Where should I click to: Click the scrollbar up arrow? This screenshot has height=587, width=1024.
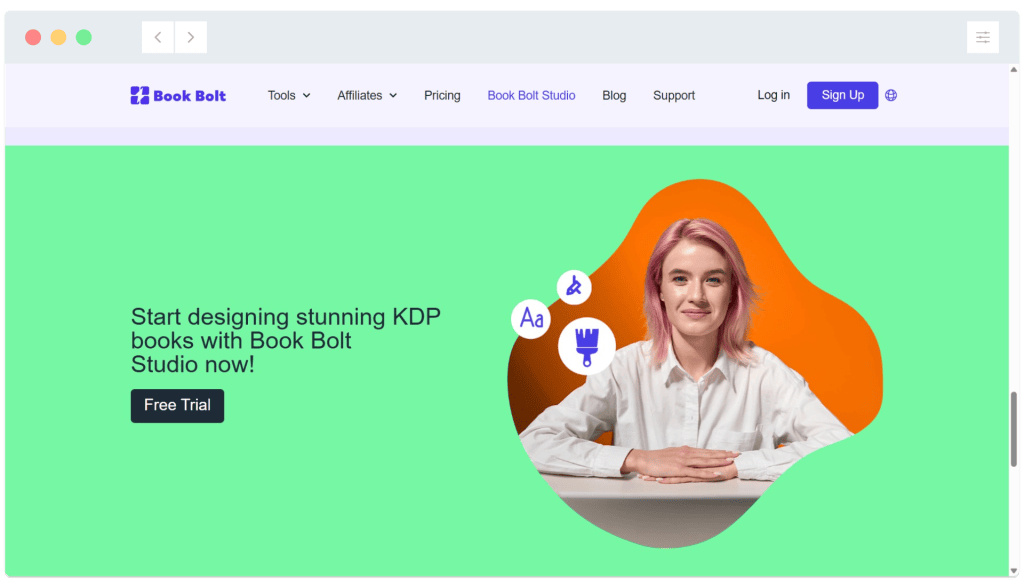(x=1014, y=69)
